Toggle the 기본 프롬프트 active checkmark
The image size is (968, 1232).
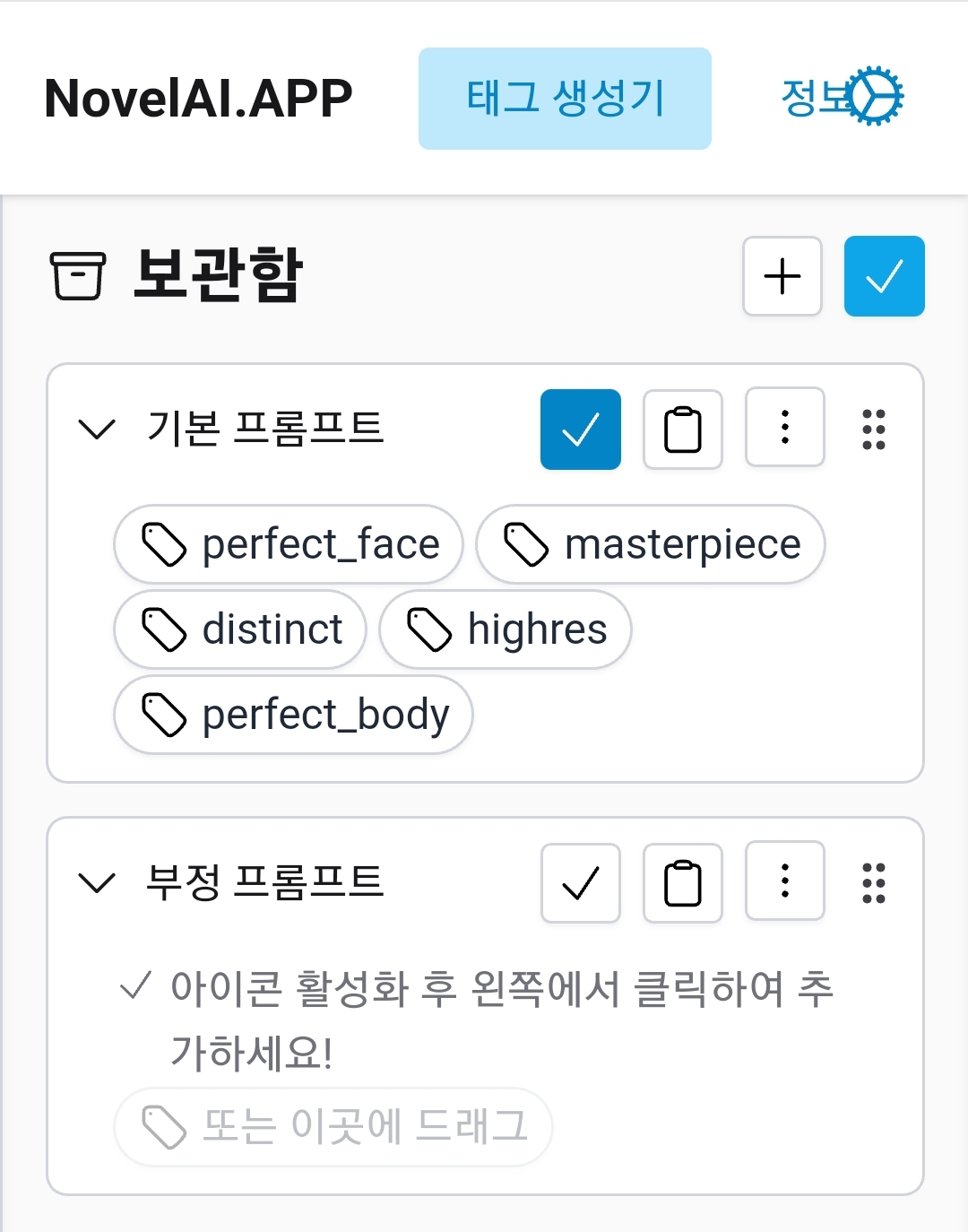click(581, 429)
